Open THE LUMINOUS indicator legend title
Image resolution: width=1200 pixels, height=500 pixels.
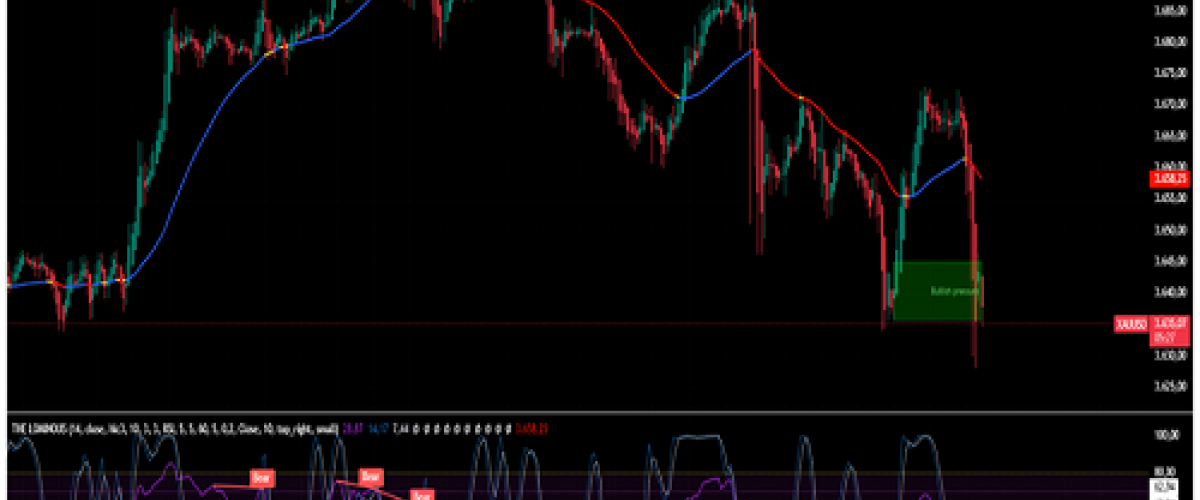pyautogui.click(x=38, y=427)
